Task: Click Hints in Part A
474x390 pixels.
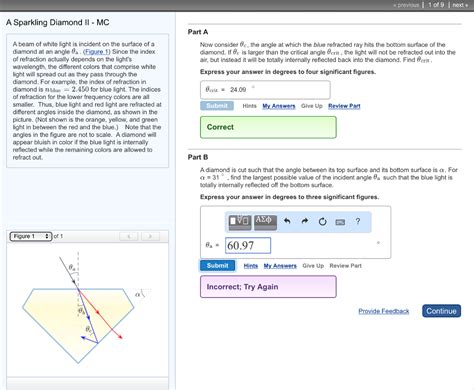Action: click(249, 106)
